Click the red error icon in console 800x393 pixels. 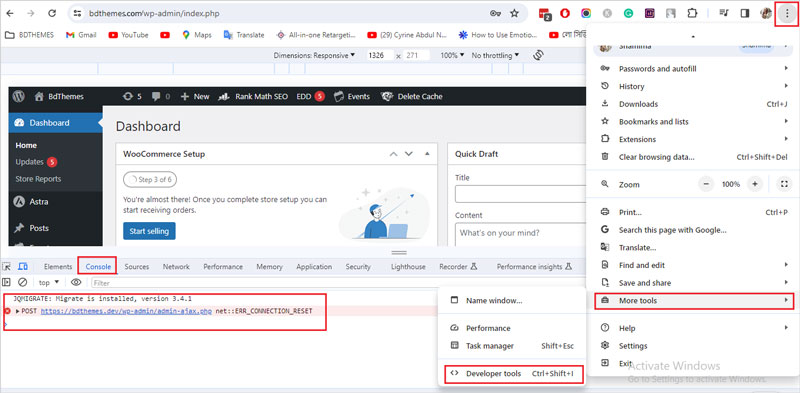pos(8,311)
